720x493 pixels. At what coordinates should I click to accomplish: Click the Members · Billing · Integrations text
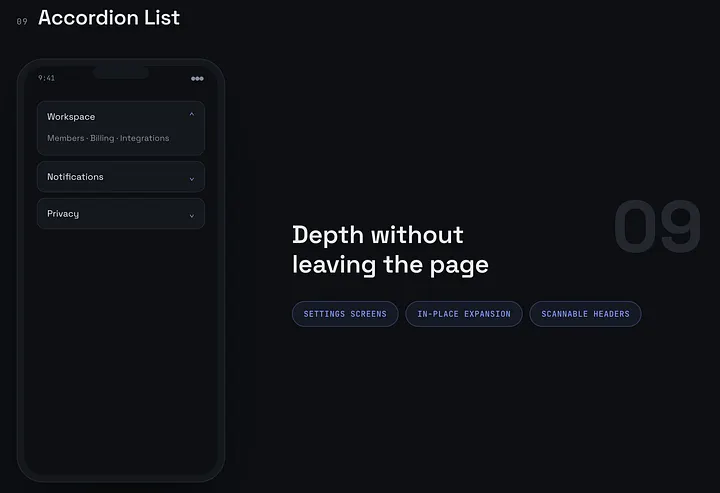[108, 138]
